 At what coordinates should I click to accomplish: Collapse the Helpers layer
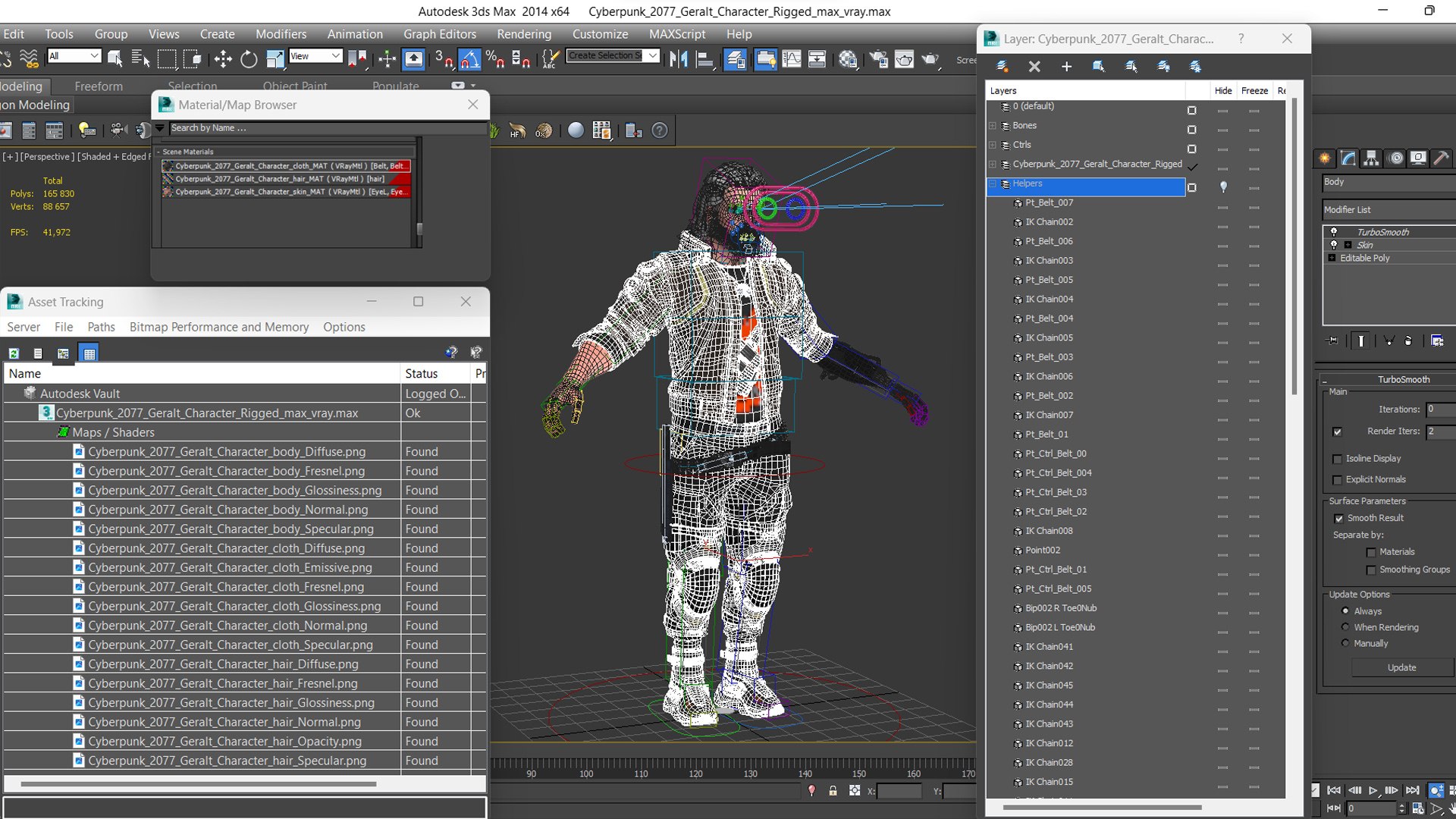click(x=992, y=184)
